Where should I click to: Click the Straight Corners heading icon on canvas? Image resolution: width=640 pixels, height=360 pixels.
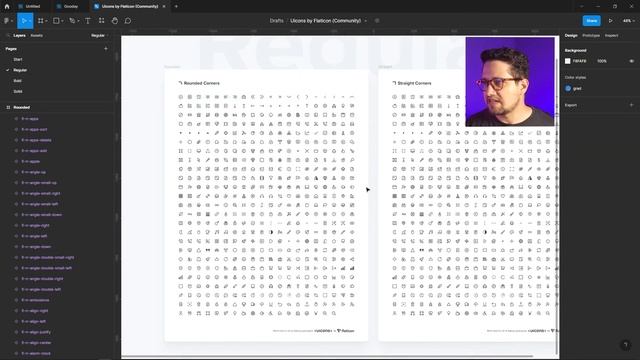[394, 83]
